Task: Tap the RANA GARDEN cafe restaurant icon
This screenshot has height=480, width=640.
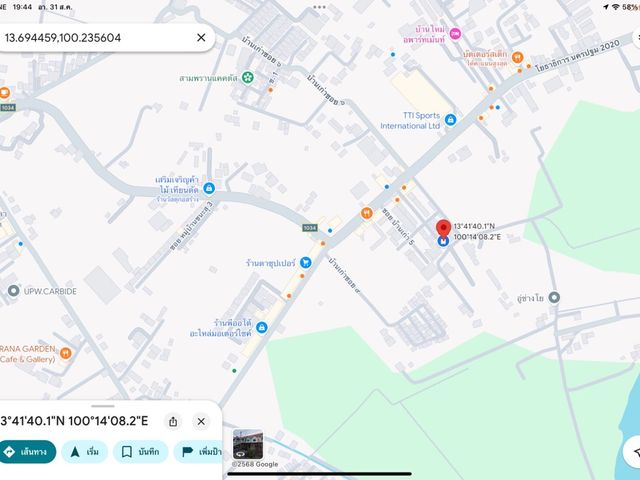Action: [x=66, y=353]
